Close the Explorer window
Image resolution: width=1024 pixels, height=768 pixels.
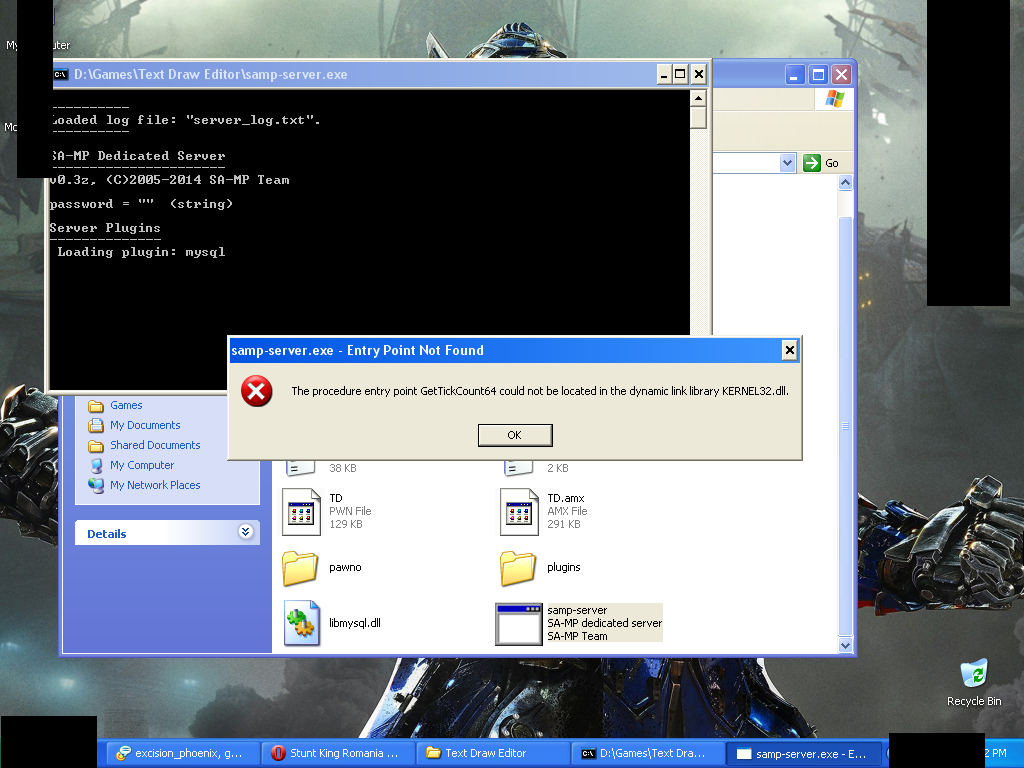pyautogui.click(x=841, y=75)
